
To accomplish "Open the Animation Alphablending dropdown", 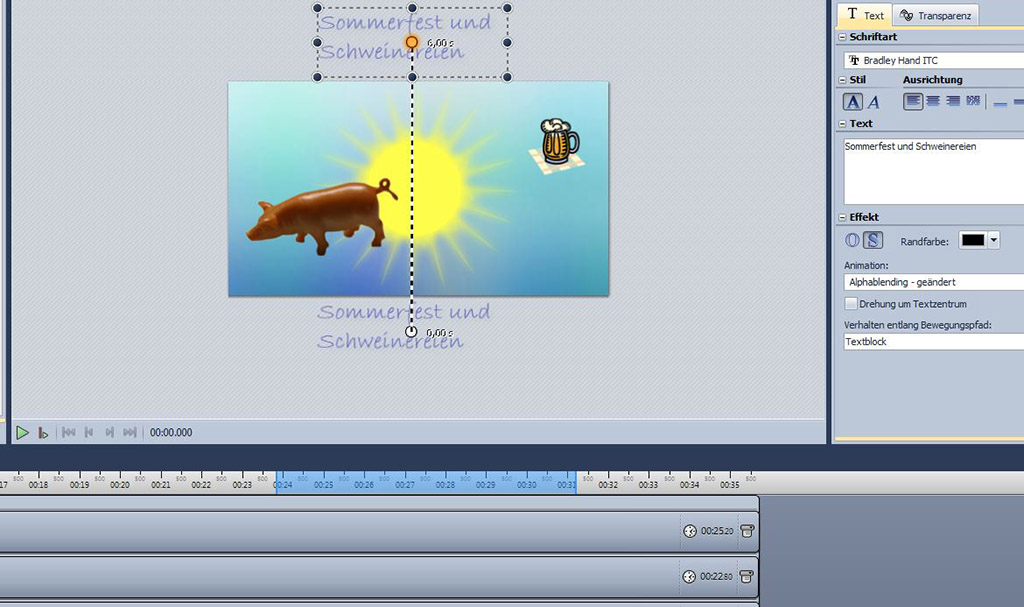I will click(934, 283).
